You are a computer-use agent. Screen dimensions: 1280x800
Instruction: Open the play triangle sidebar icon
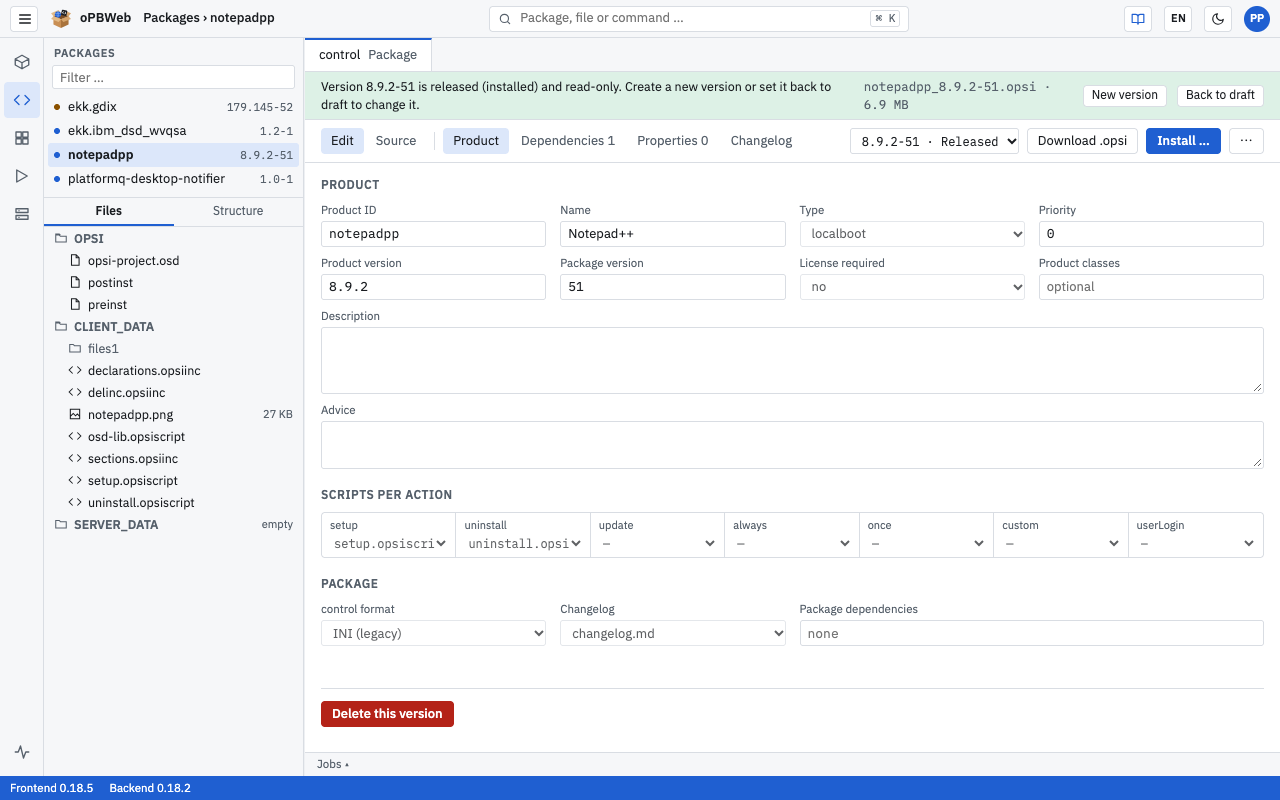(x=22, y=176)
